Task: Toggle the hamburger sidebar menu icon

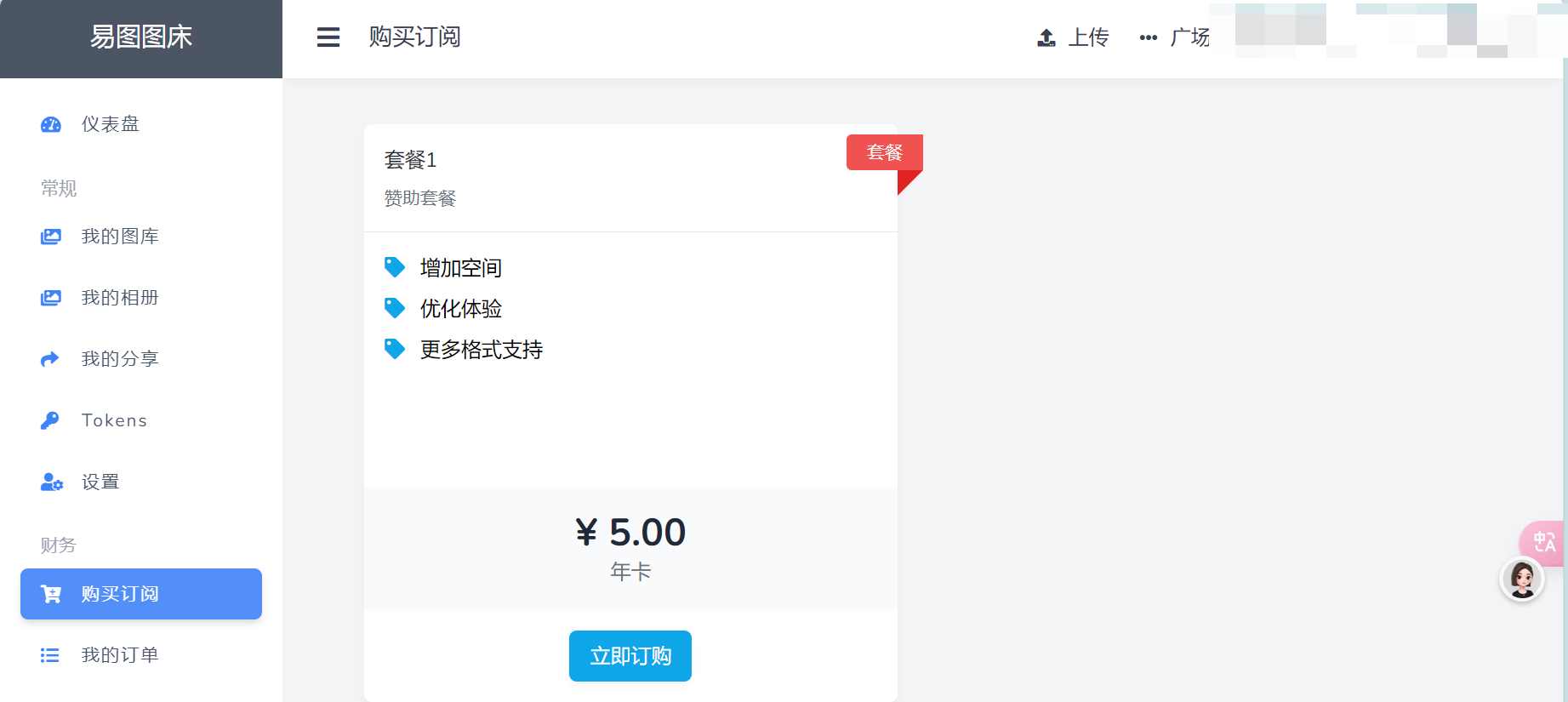Action: (x=328, y=37)
